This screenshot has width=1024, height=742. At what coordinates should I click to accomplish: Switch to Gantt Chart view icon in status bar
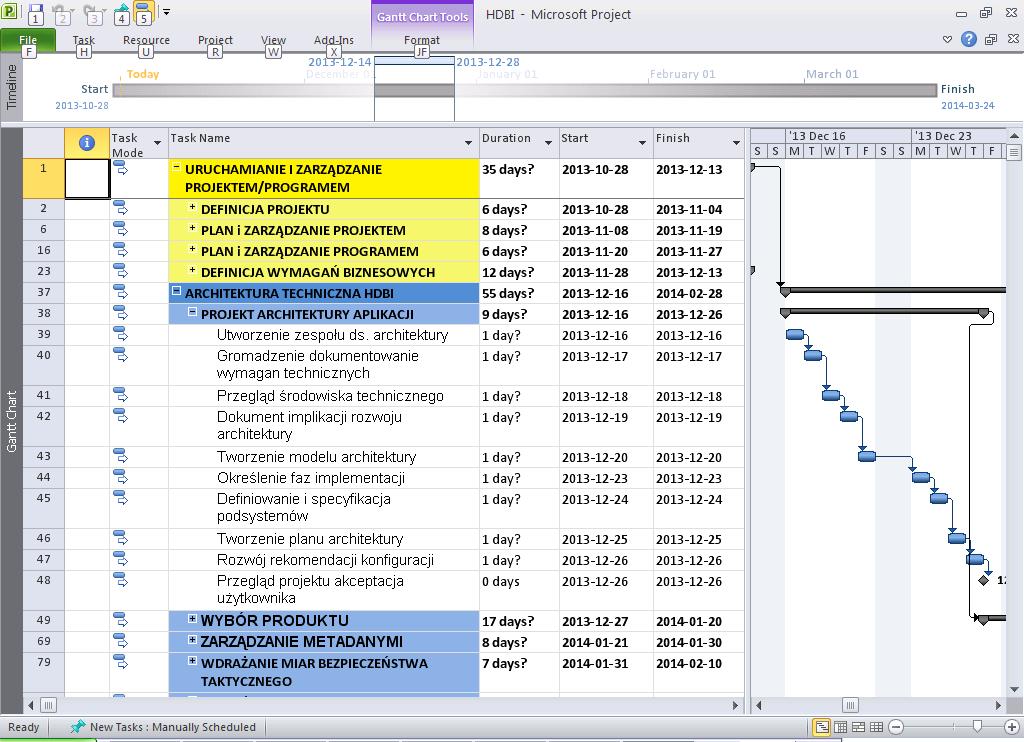click(x=822, y=727)
